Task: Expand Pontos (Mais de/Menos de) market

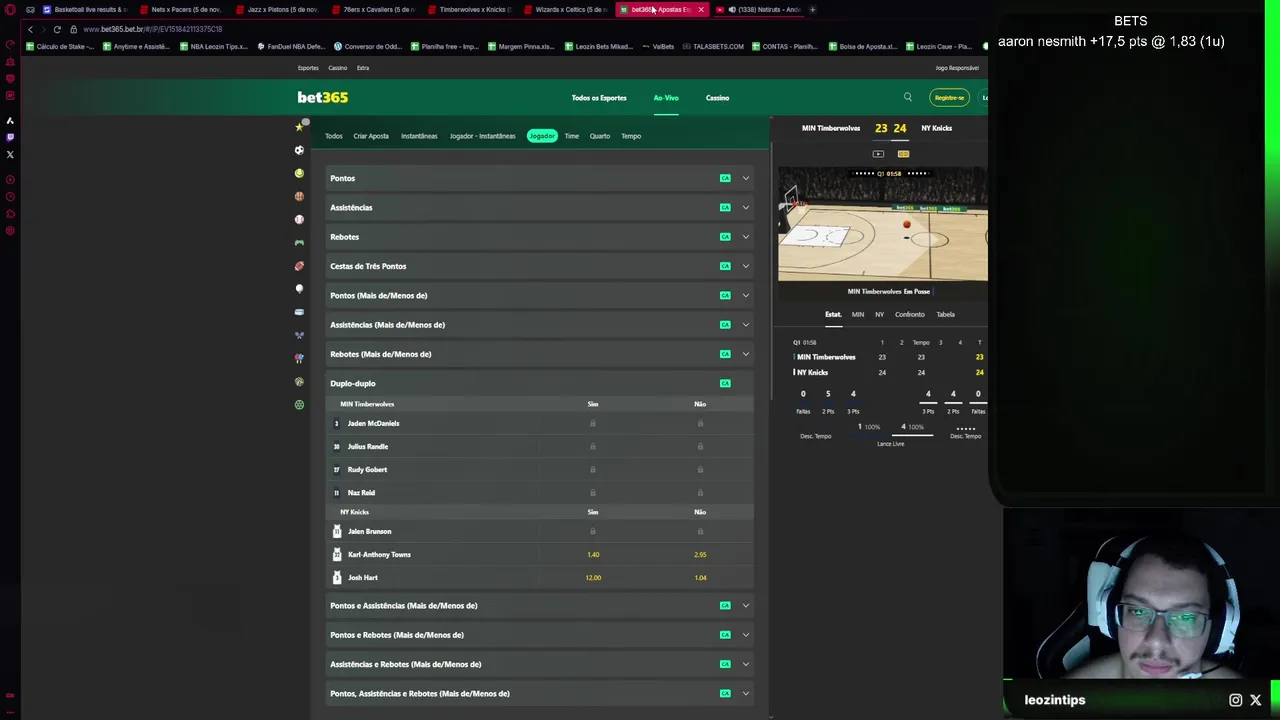Action: (x=540, y=295)
